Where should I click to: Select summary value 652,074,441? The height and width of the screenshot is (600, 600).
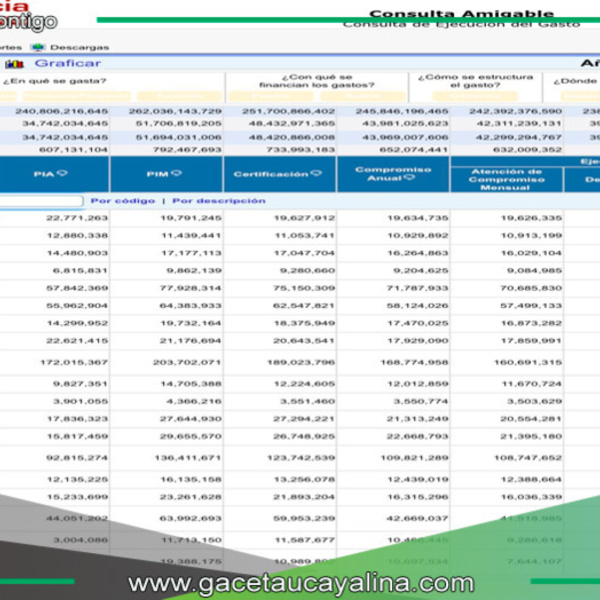click(414, 150)
